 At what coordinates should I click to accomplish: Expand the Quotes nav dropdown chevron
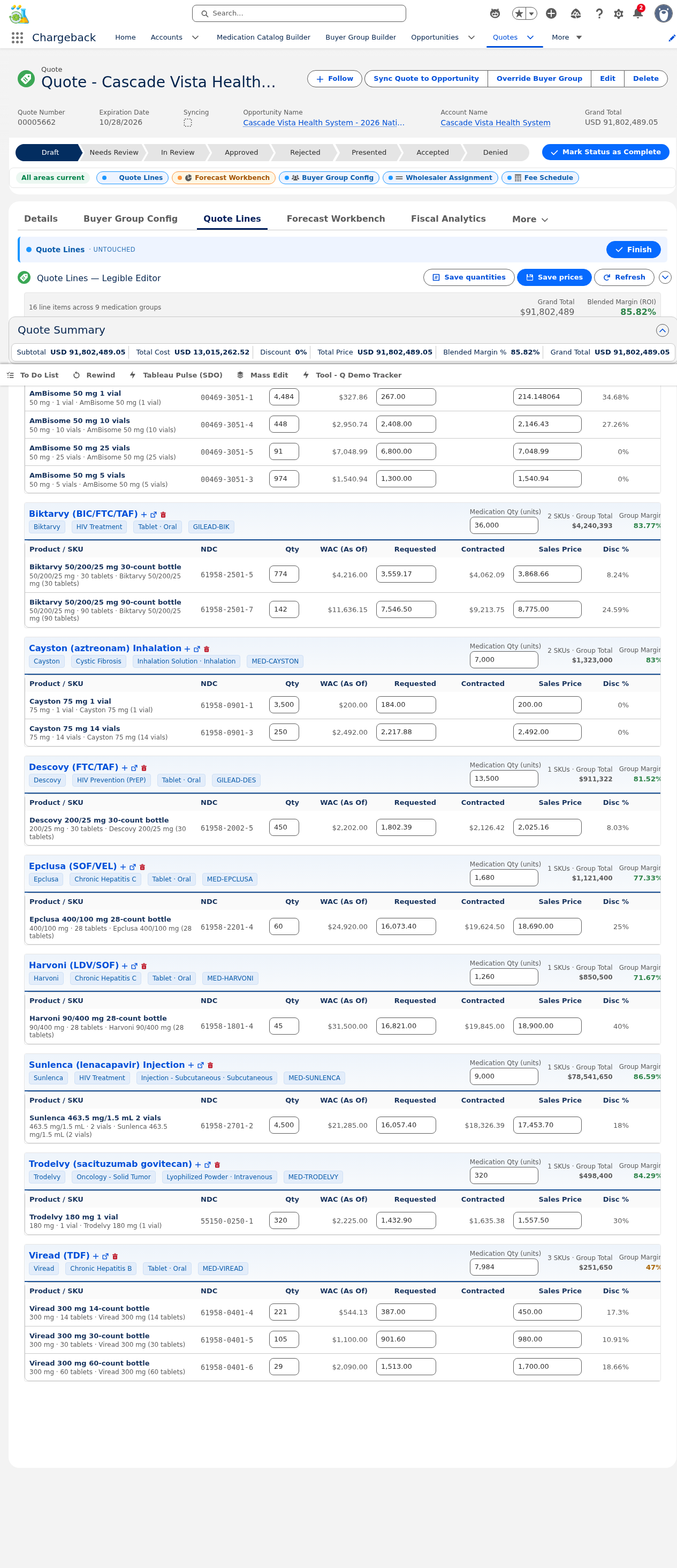click(530, 37)
